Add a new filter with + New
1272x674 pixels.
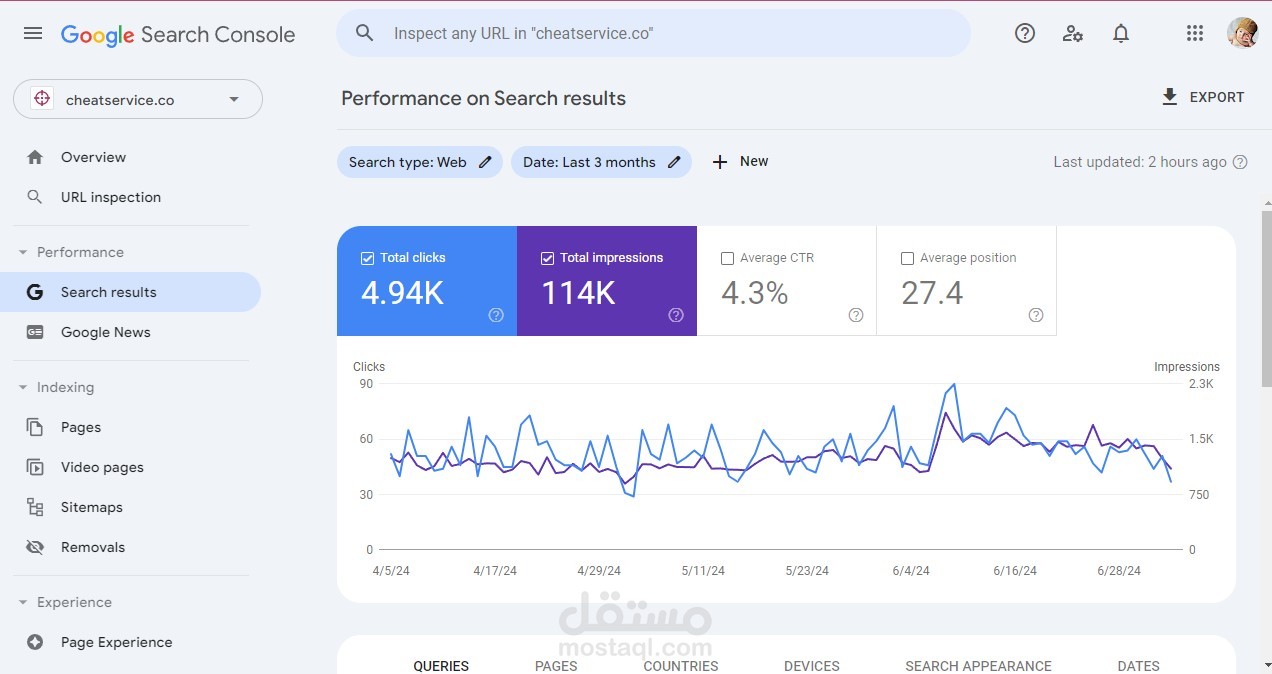tap(740, 161)
